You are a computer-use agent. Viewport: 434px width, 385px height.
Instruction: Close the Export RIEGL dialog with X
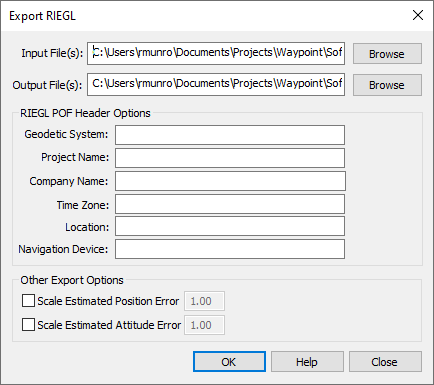point(418,15)
